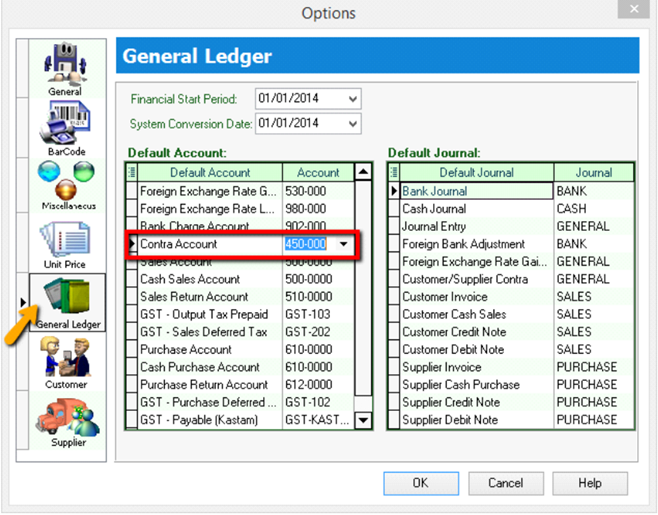
Task: Open the Contra Account code dropdown
Action: coord(344,244)
